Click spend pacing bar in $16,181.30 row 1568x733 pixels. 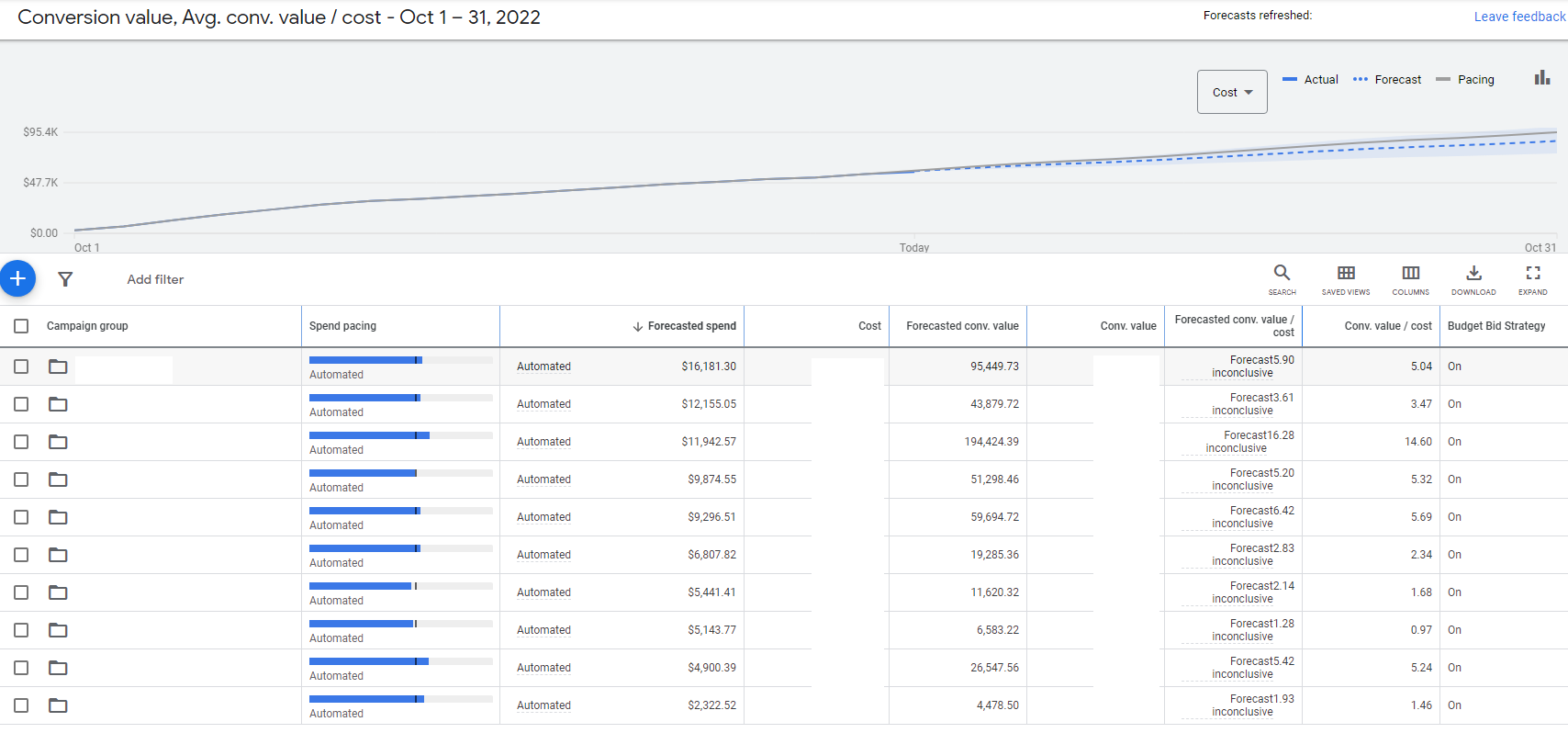[x=401, y=360]
